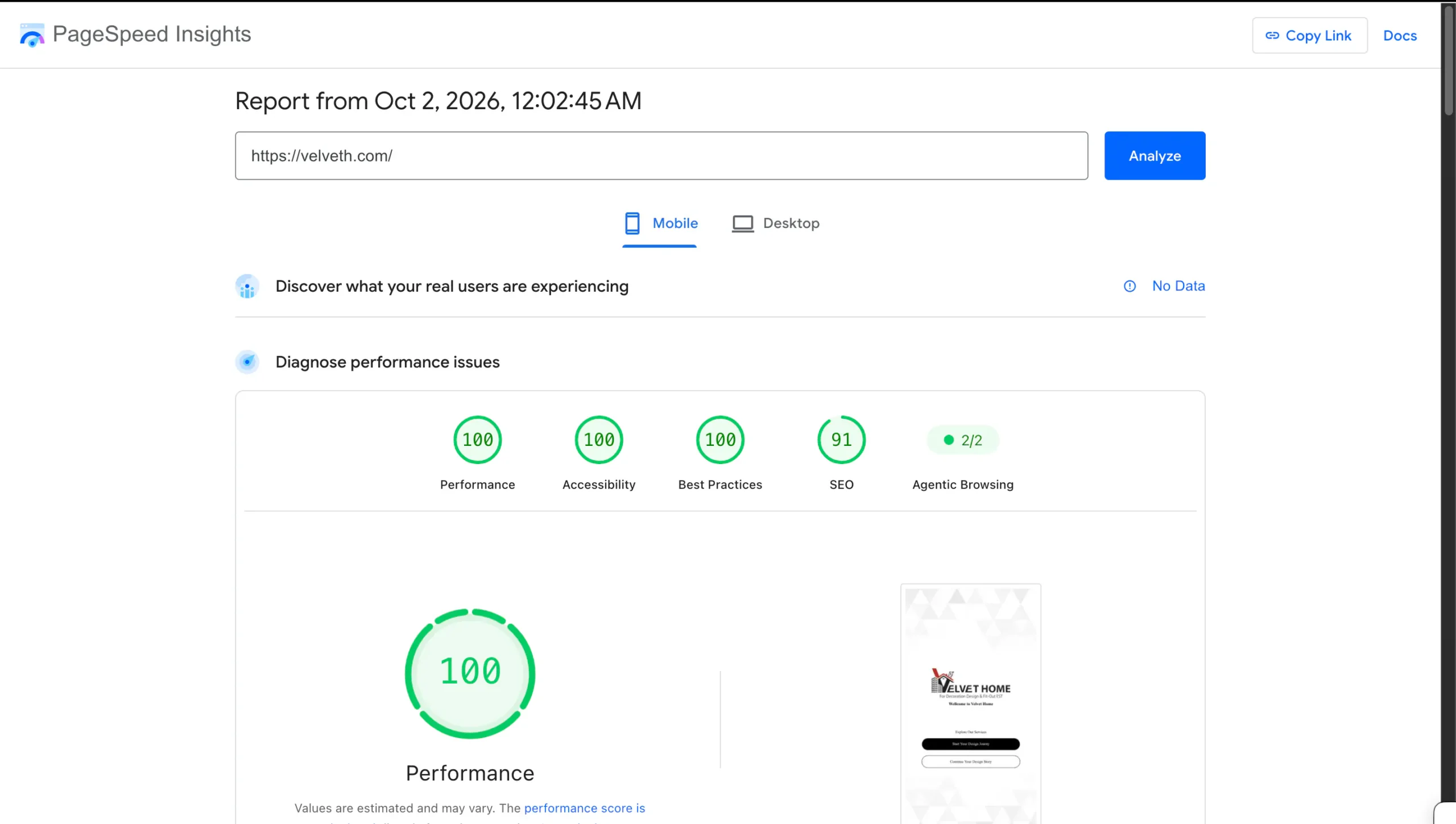1456x824 pixels.
Task: Click the Report from Oct 2, 2026 heading
Action: click(x=438, y=101)
